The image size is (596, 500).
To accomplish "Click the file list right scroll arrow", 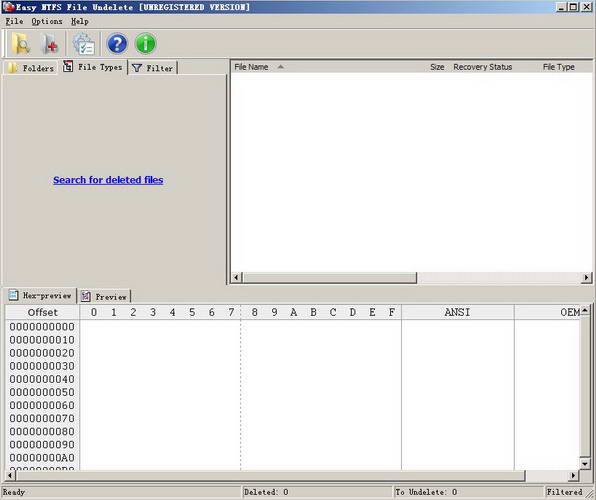I will pyautogui.click(x=586, y=278).
